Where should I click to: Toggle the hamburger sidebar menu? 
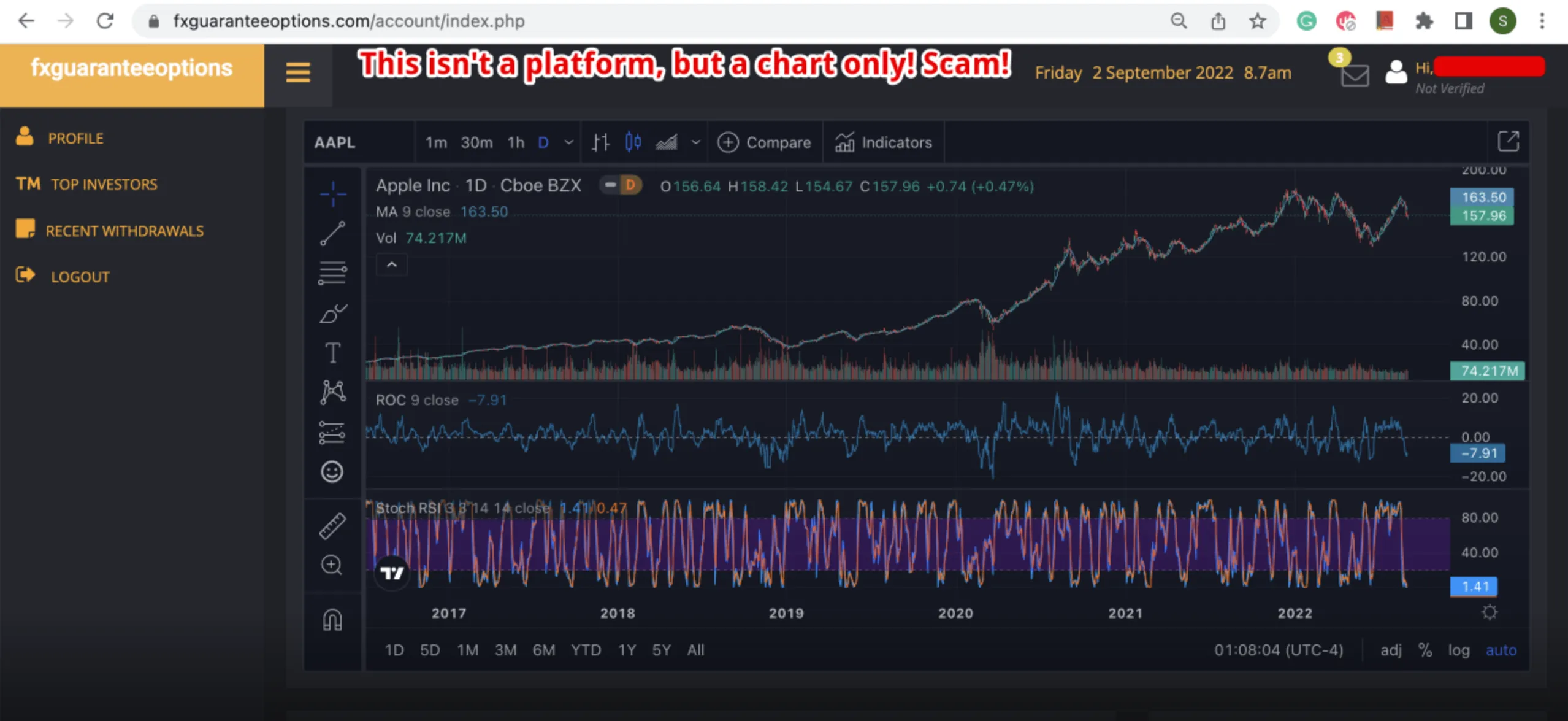coord(298,72)
